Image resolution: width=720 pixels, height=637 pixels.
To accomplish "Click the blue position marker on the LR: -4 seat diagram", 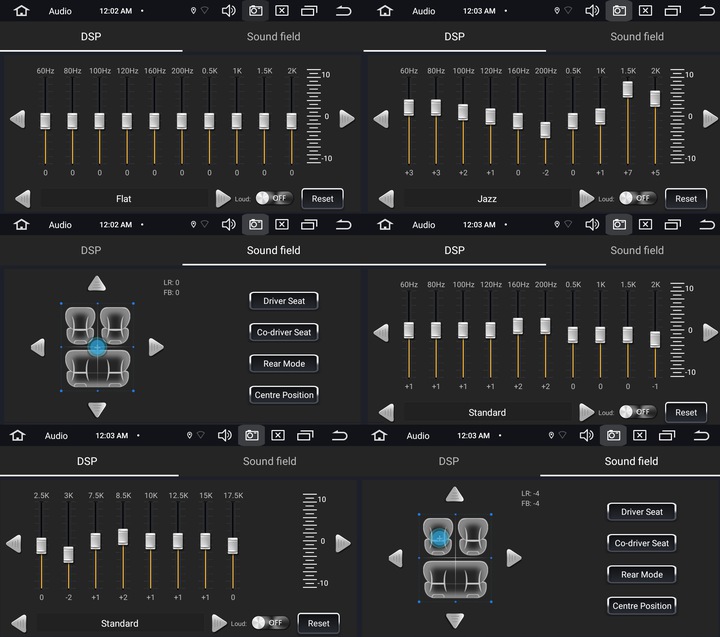I will [438, 539].
